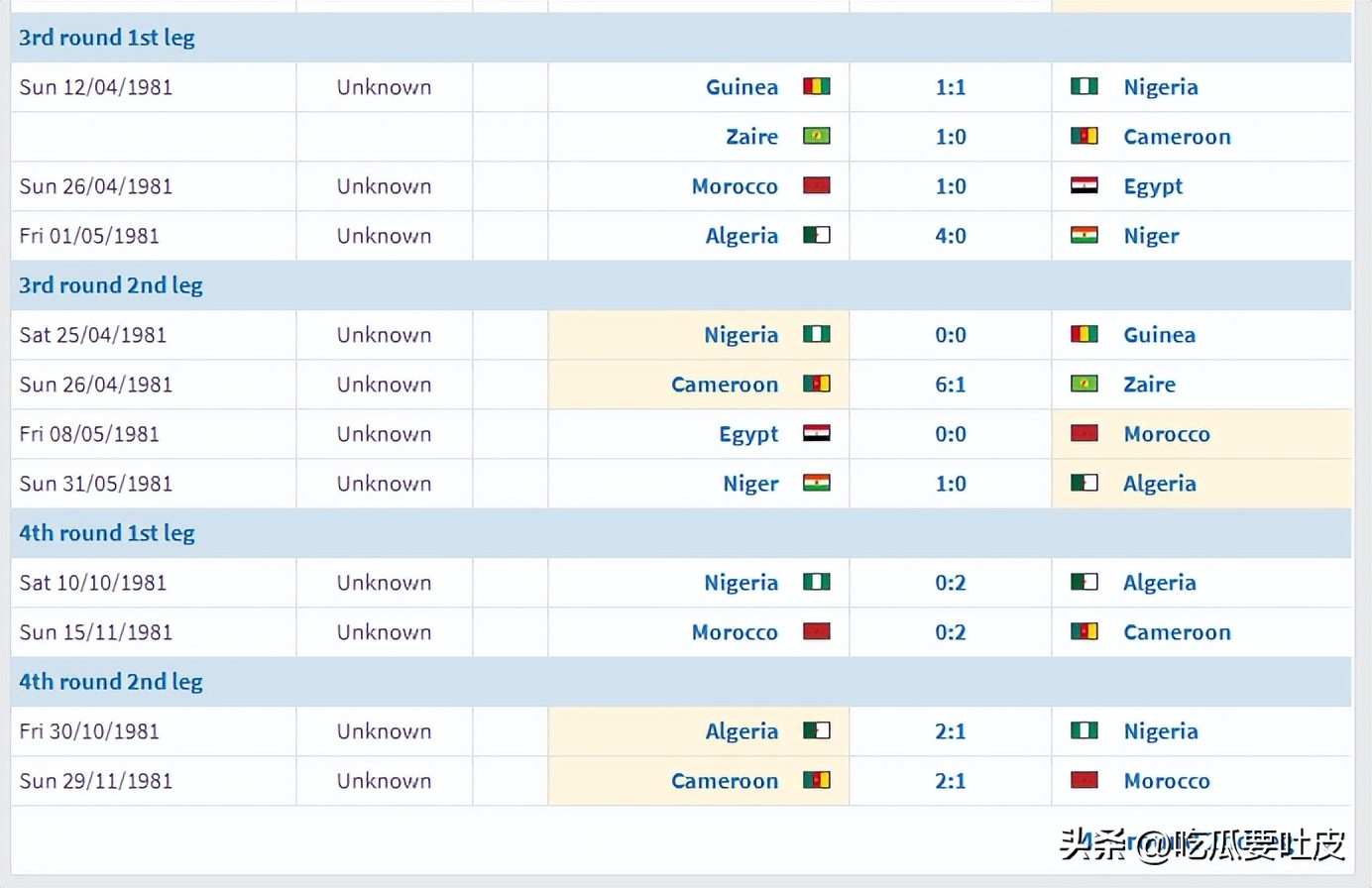Open 0:2 score of Morocco vs Cameroon
The image size is (1372, 888).
pyautogui.click(x=950, y=632)
